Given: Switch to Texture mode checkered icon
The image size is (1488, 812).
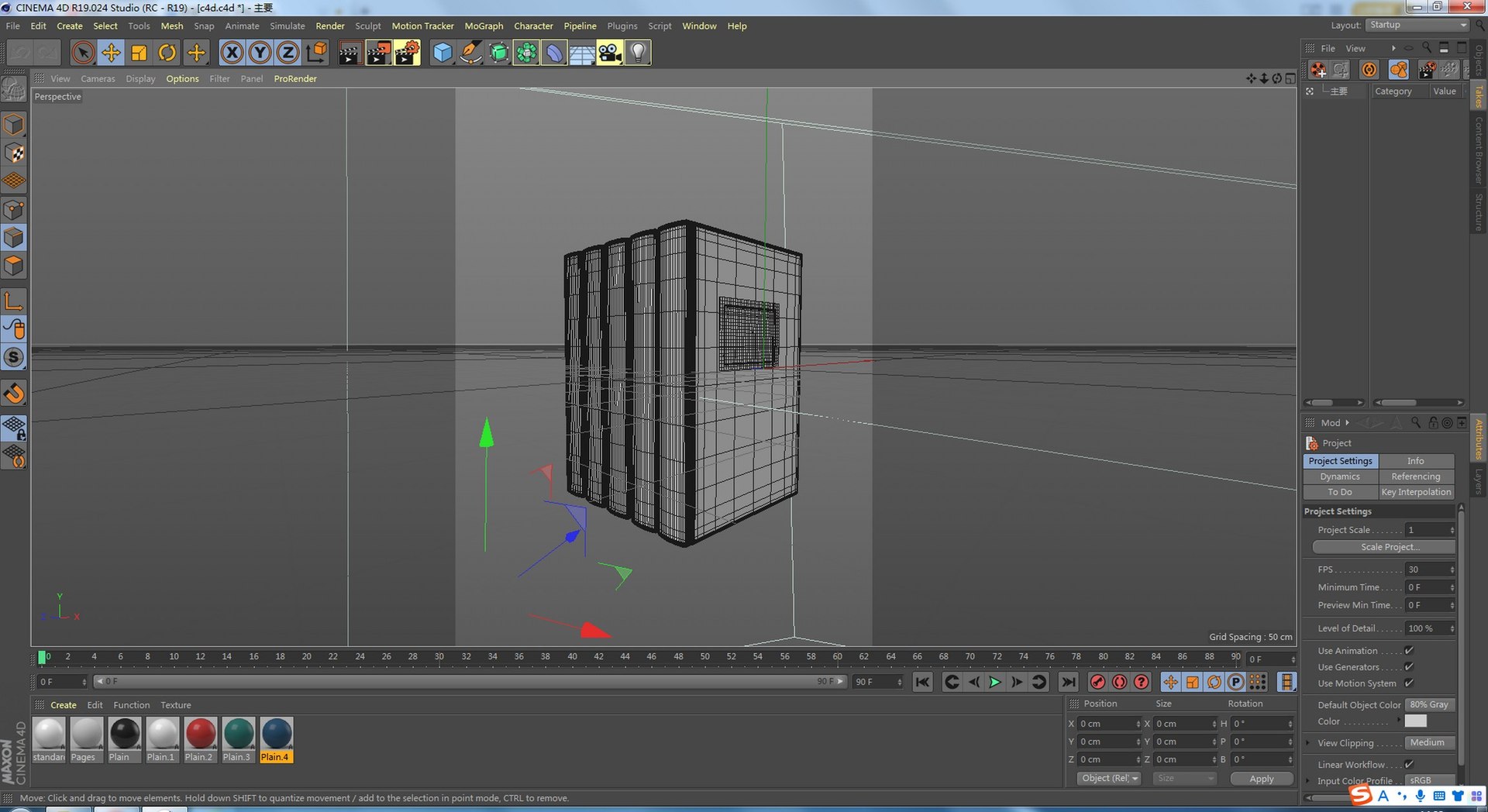Looking at the screenshot, I should tap(14, 153).
